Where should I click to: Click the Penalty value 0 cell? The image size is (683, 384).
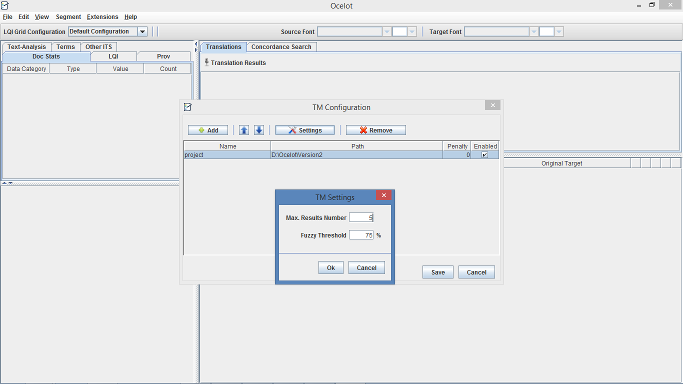pyautogui.click(x=456, y=155)
